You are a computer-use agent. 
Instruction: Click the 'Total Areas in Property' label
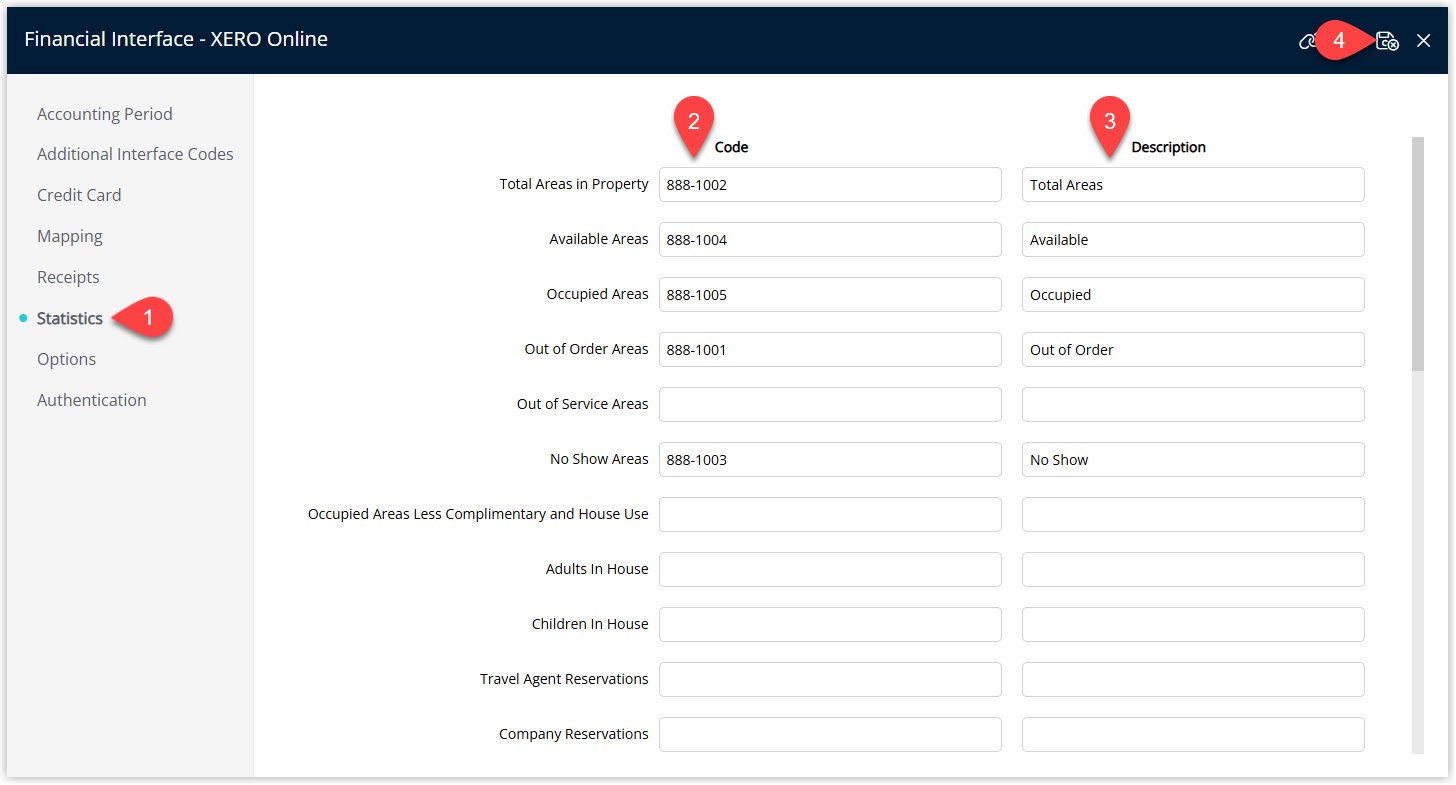coord(574,184)
